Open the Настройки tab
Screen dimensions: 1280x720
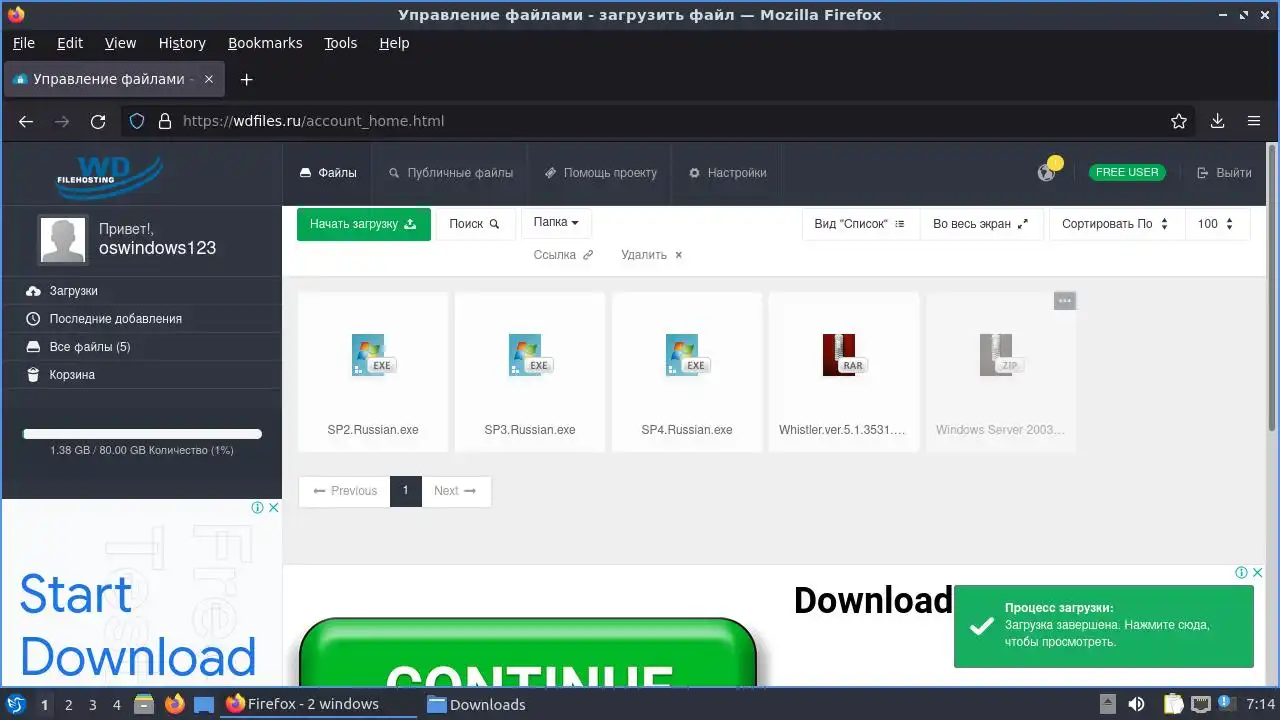728,173
